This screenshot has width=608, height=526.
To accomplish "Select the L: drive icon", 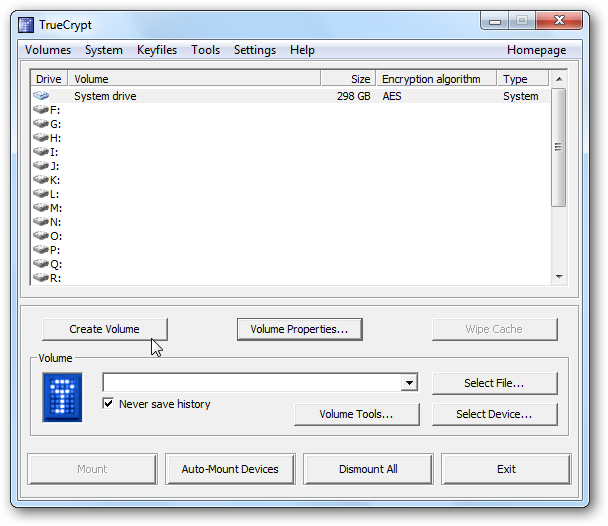I will 41,193.
